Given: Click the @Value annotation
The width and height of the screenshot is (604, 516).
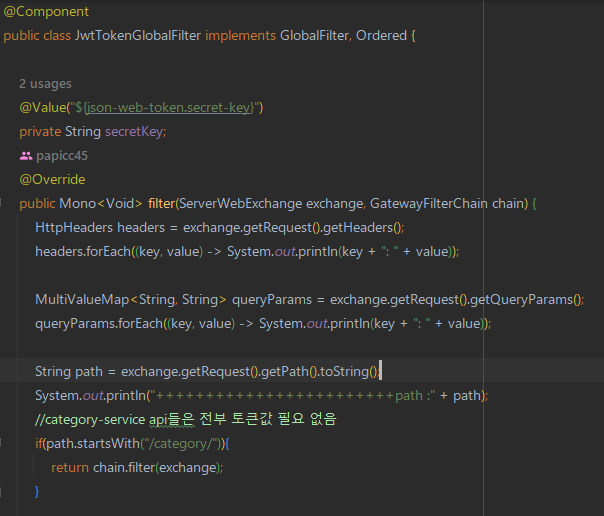Looking at the screenshot, I should [43, 107].
